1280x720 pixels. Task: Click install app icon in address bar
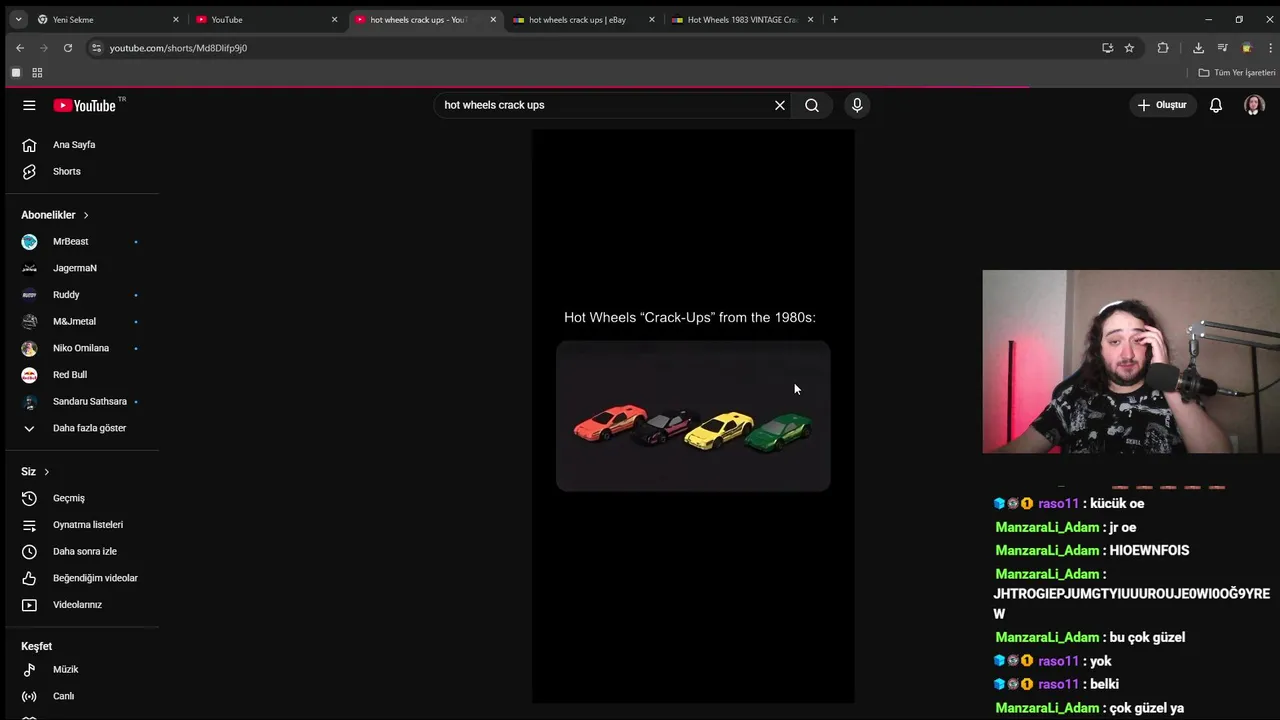click(x=1107, y=48)
